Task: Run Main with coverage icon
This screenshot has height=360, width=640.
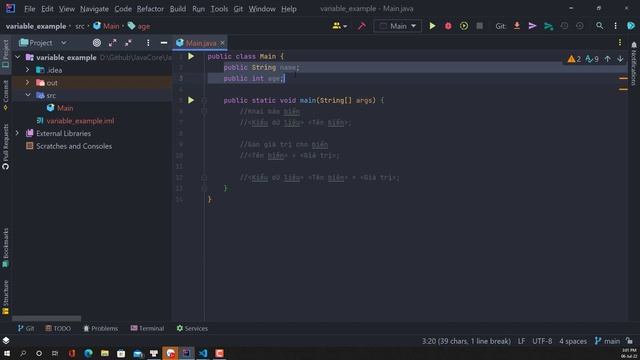Action: click(x=464, y=26)
